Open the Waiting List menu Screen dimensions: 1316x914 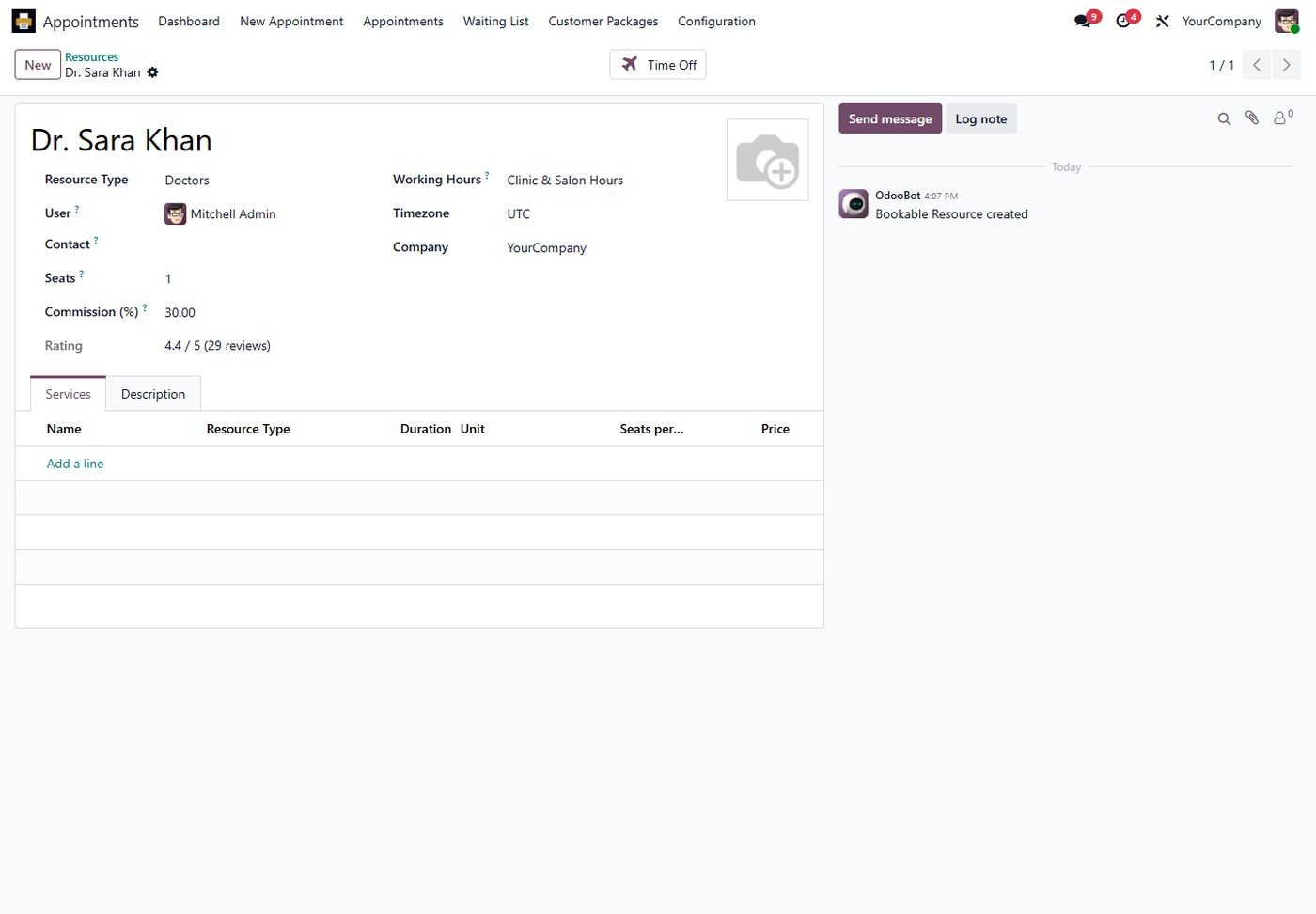pos(495,21)
